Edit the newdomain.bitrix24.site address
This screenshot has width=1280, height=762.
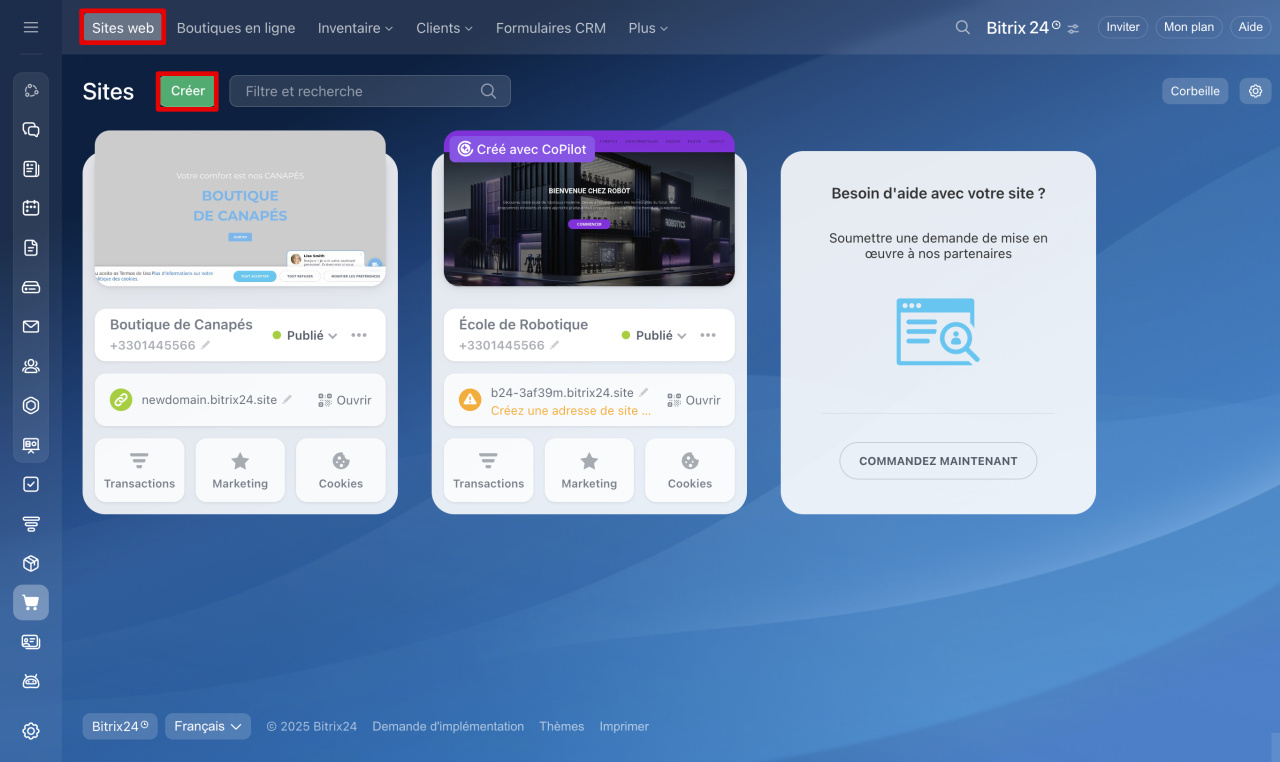coord(287,399)
